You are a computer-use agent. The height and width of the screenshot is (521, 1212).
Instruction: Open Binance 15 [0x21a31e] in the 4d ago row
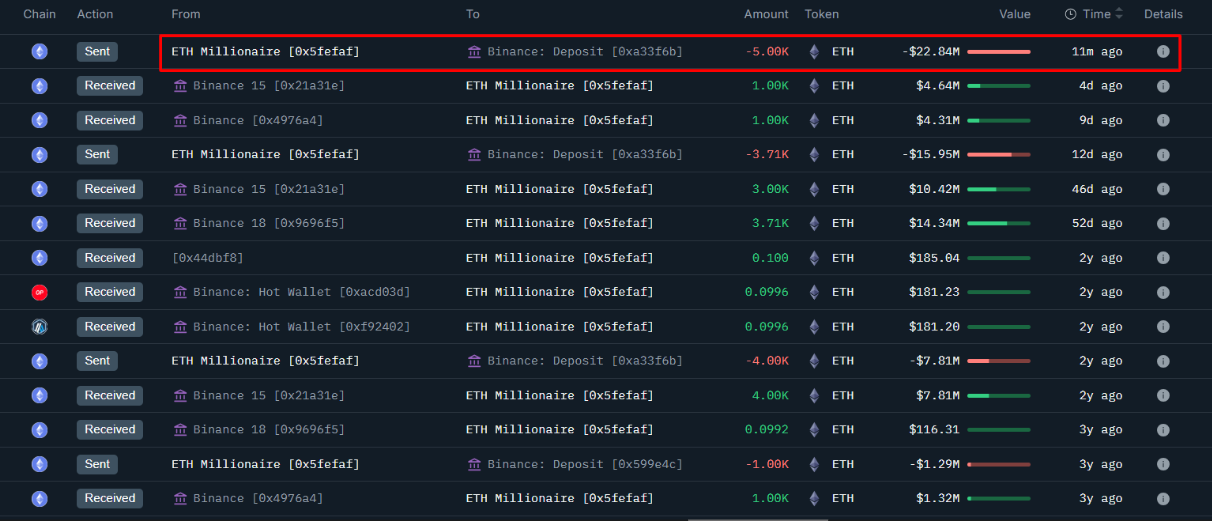pos(269,86)
